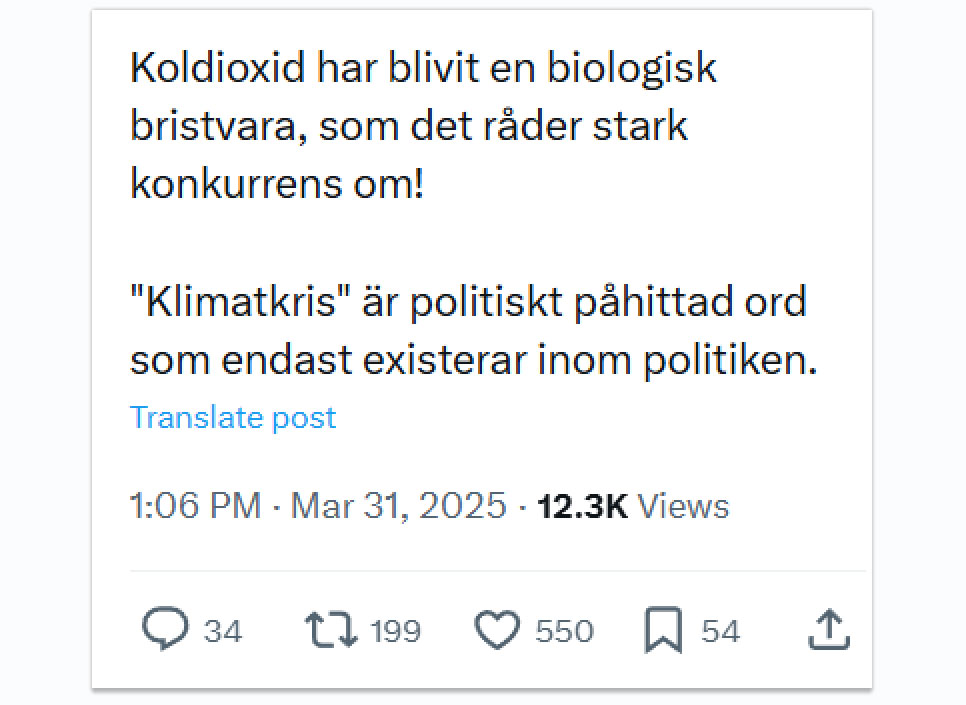Like the post with the heart icon

[x=497, y=631]
